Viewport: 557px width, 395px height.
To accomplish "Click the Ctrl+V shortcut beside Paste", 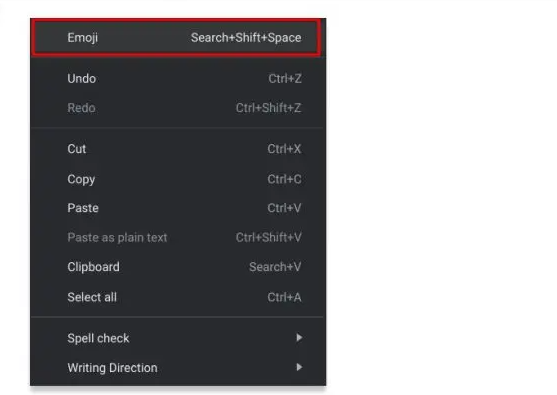I will 284,208.
